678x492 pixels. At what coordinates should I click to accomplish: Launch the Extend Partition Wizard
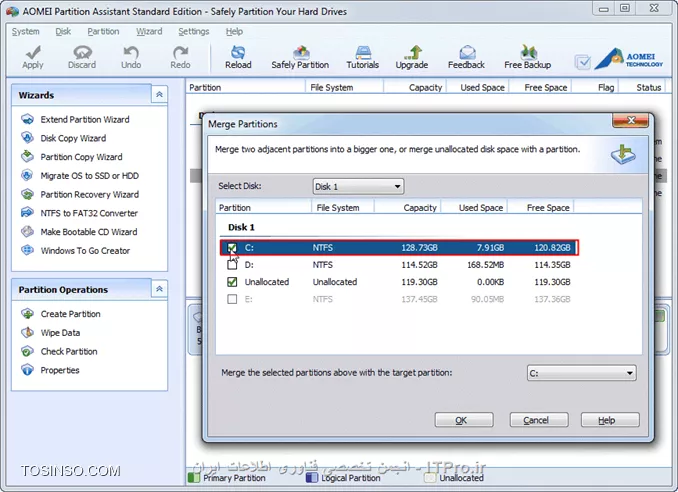coord(85,119)
